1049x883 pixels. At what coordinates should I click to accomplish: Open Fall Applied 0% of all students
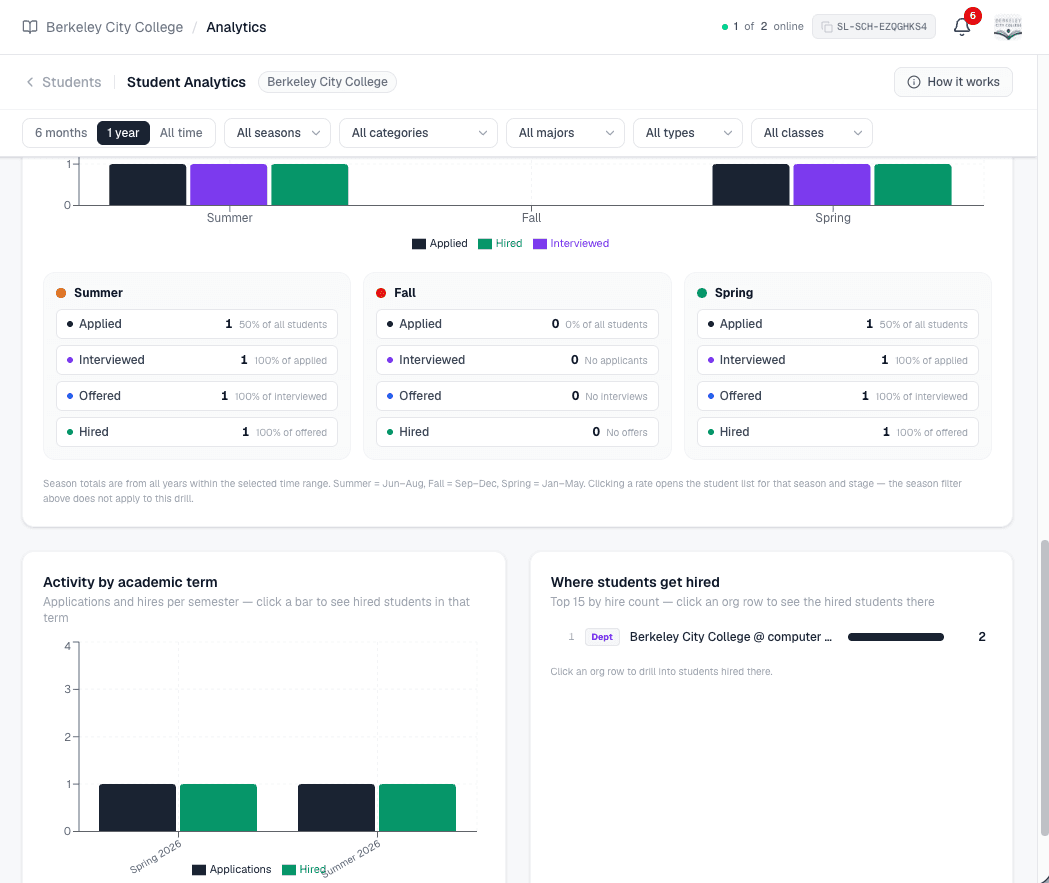click(517, 324)
